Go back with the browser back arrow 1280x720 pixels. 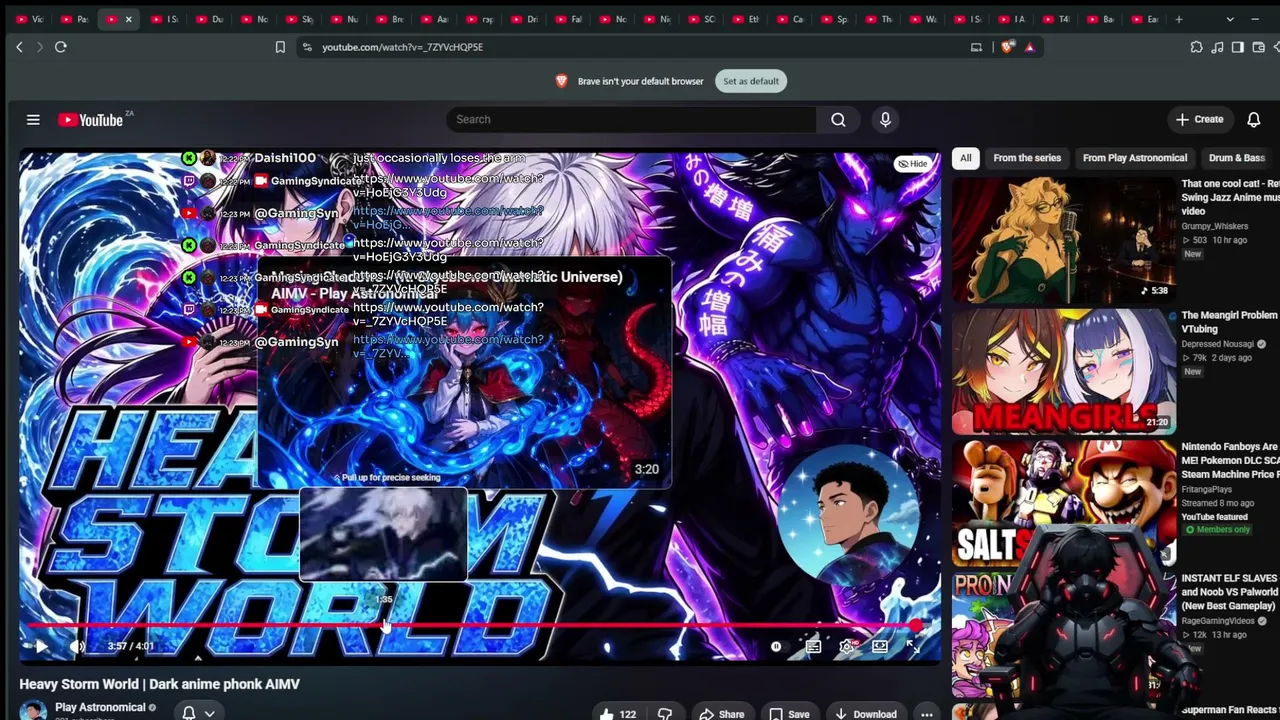[x=19, y=47]
